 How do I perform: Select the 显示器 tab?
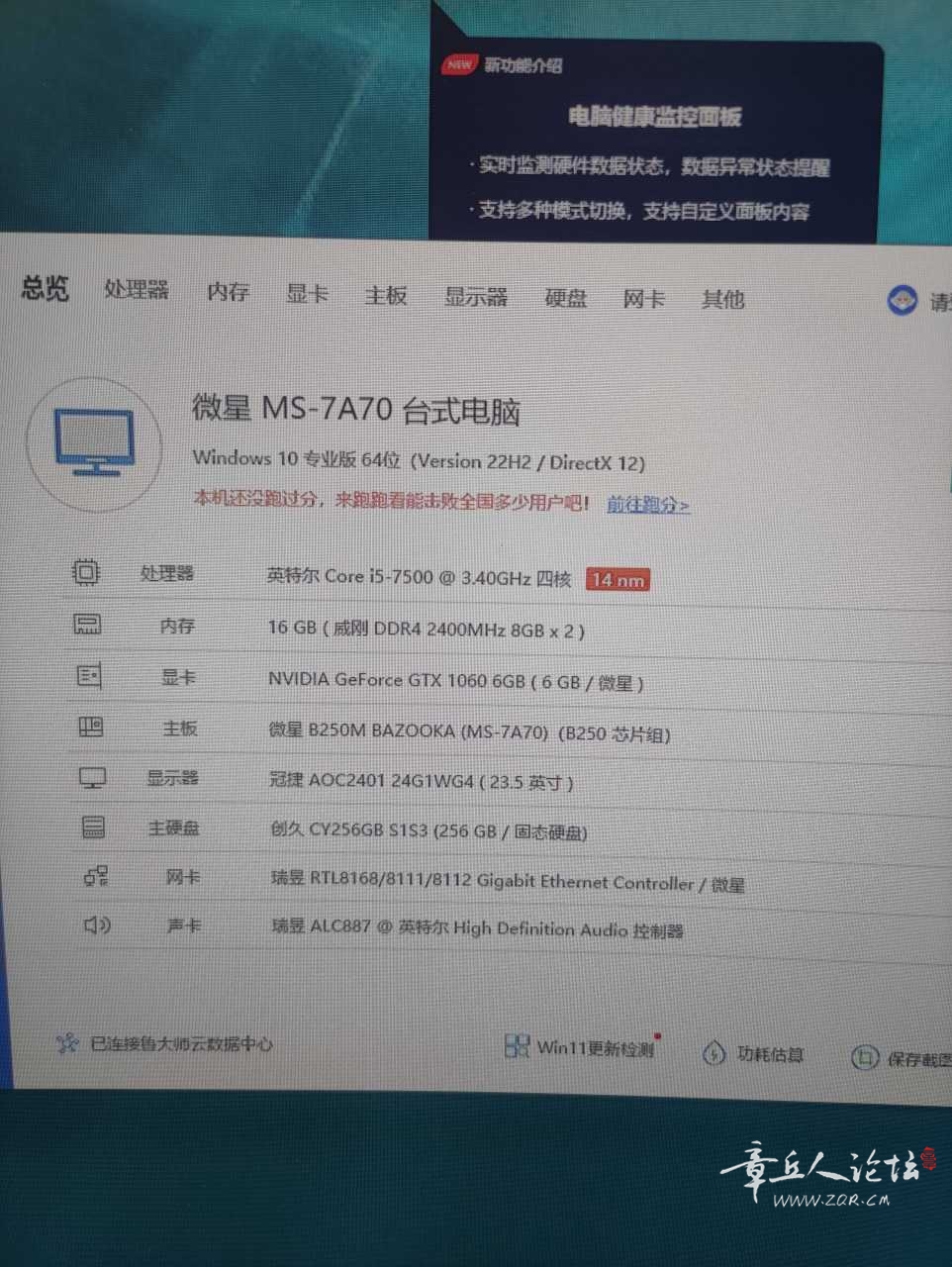tap(475, 296)
